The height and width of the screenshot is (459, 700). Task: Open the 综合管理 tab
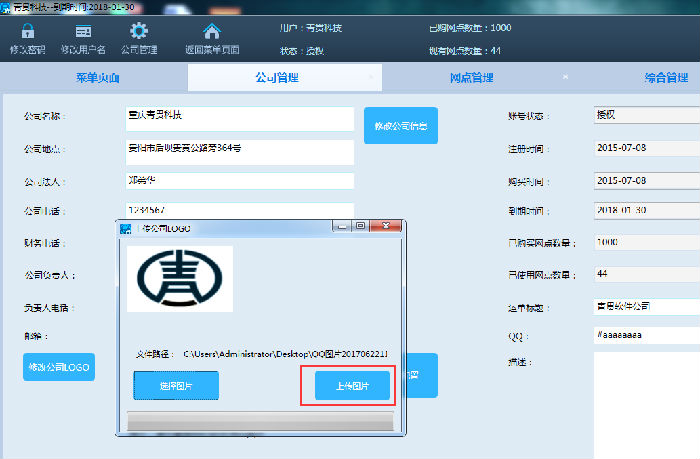tap(665, 77)
